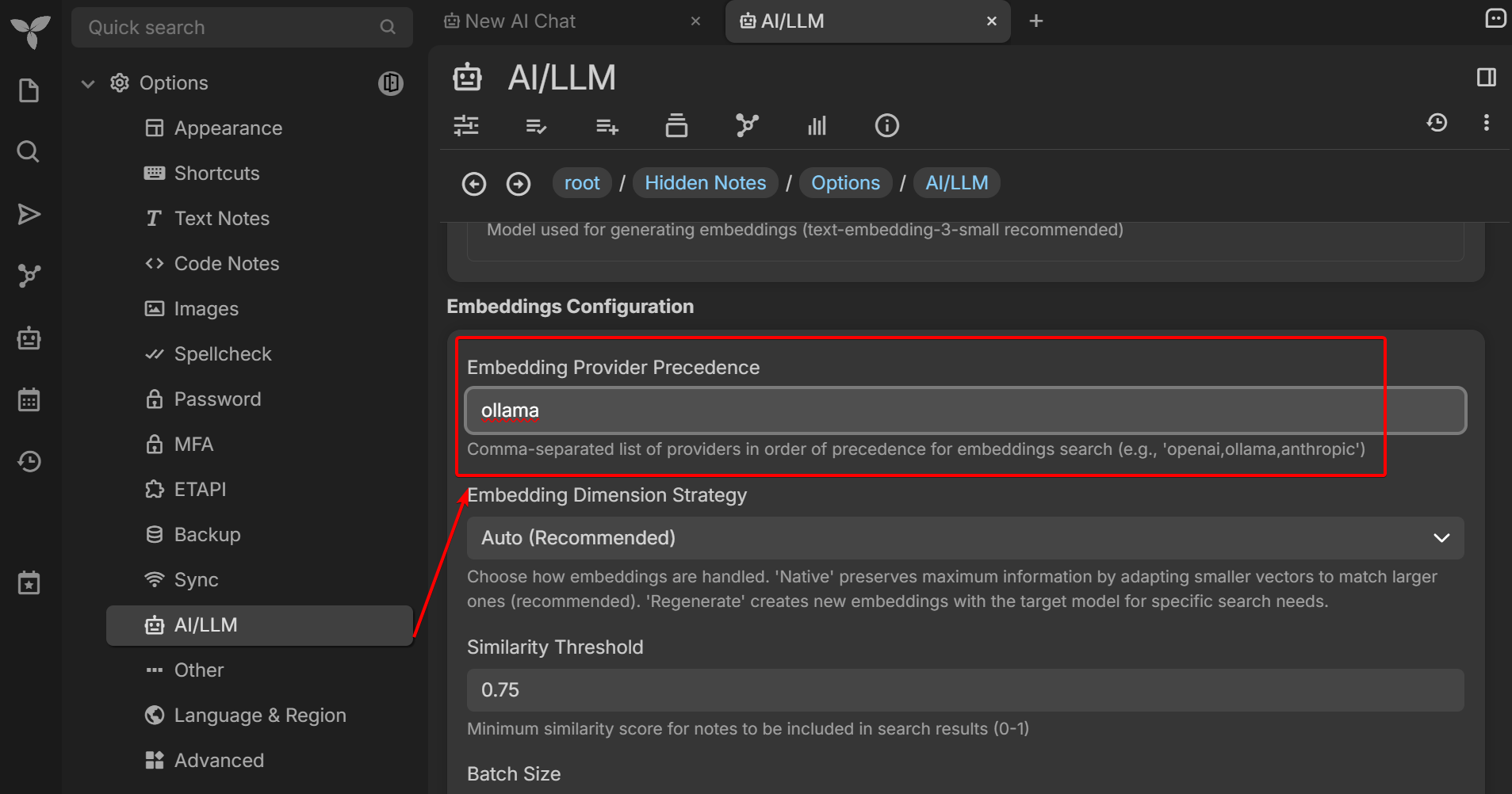Show Note Info ribbon icon

886,125
